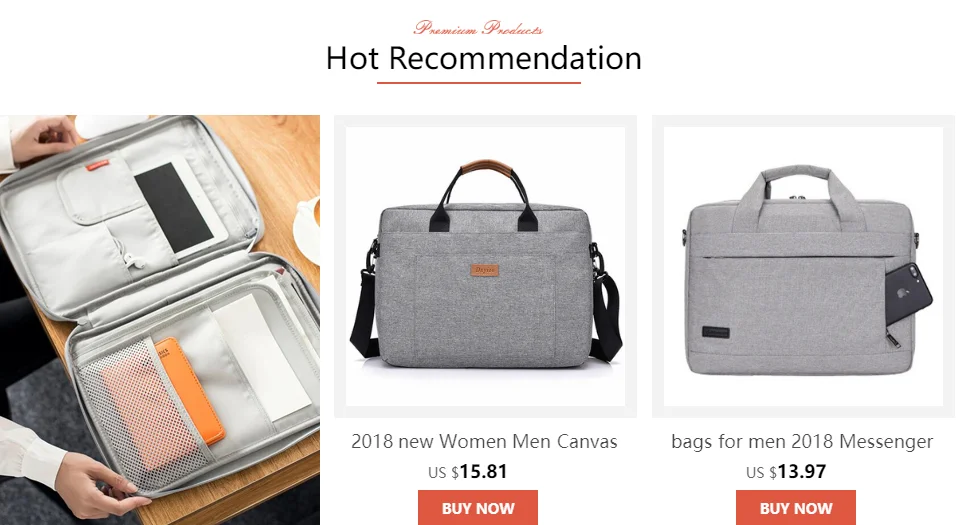Click the US $13.97 price

coord(786,472)
